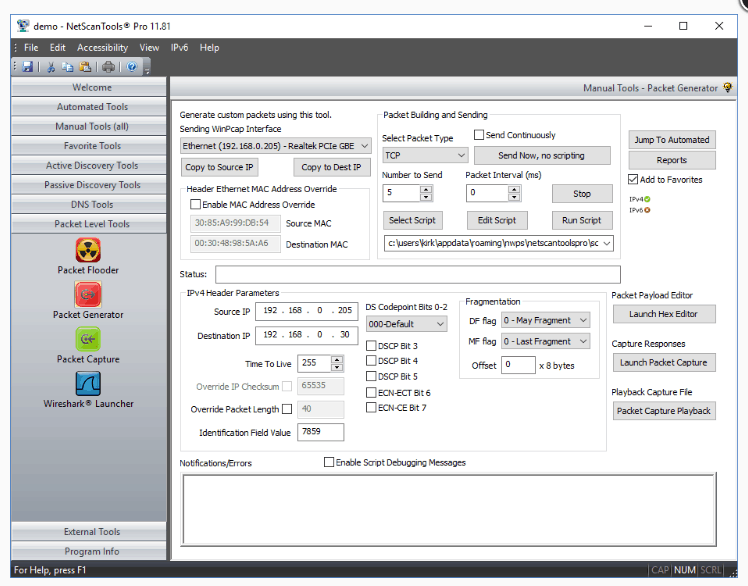748x586 pixels.
Task: Toggle Send Continuously checkbox
Action: click(x=478, y=135)
